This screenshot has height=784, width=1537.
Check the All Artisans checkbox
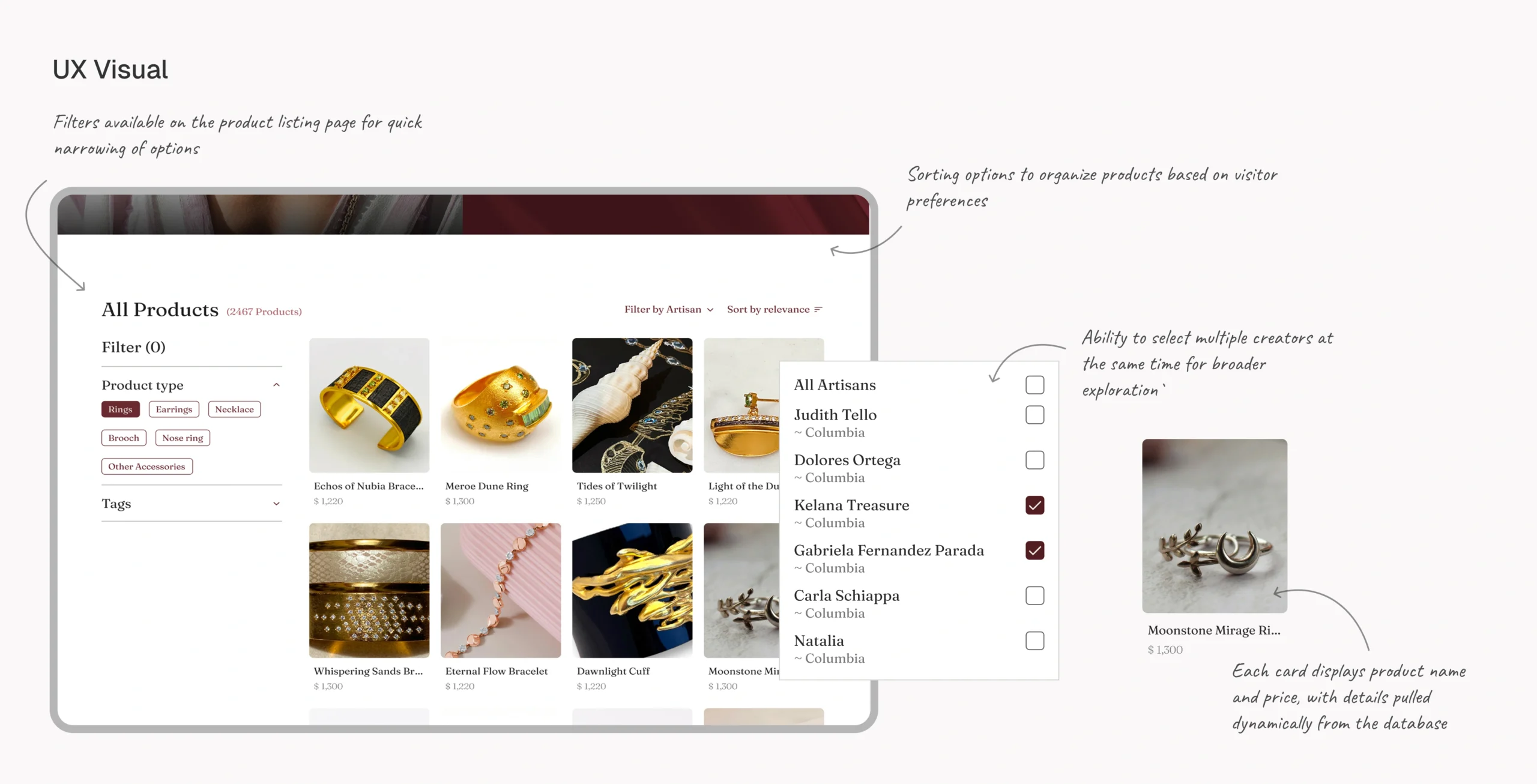(x=1034, y=385)
